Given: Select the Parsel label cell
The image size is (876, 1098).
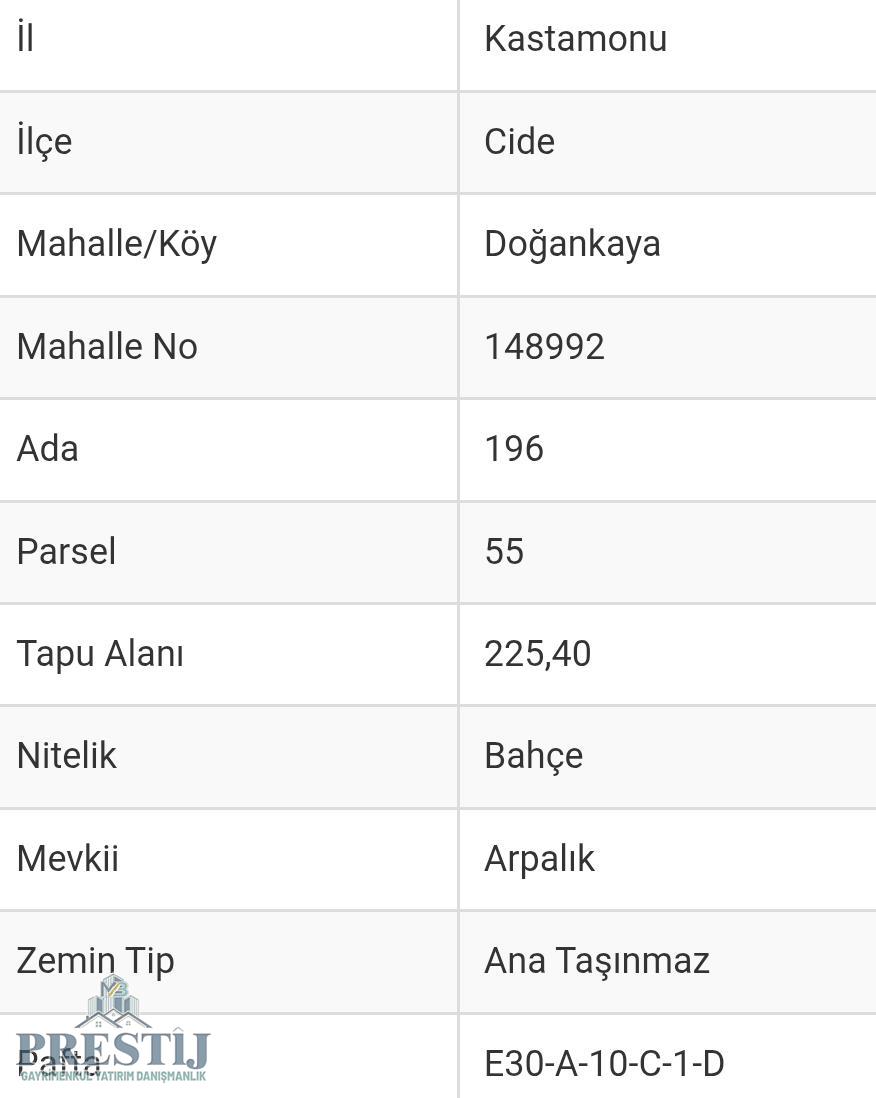Looking at the screenshot, I should point(66,552).
